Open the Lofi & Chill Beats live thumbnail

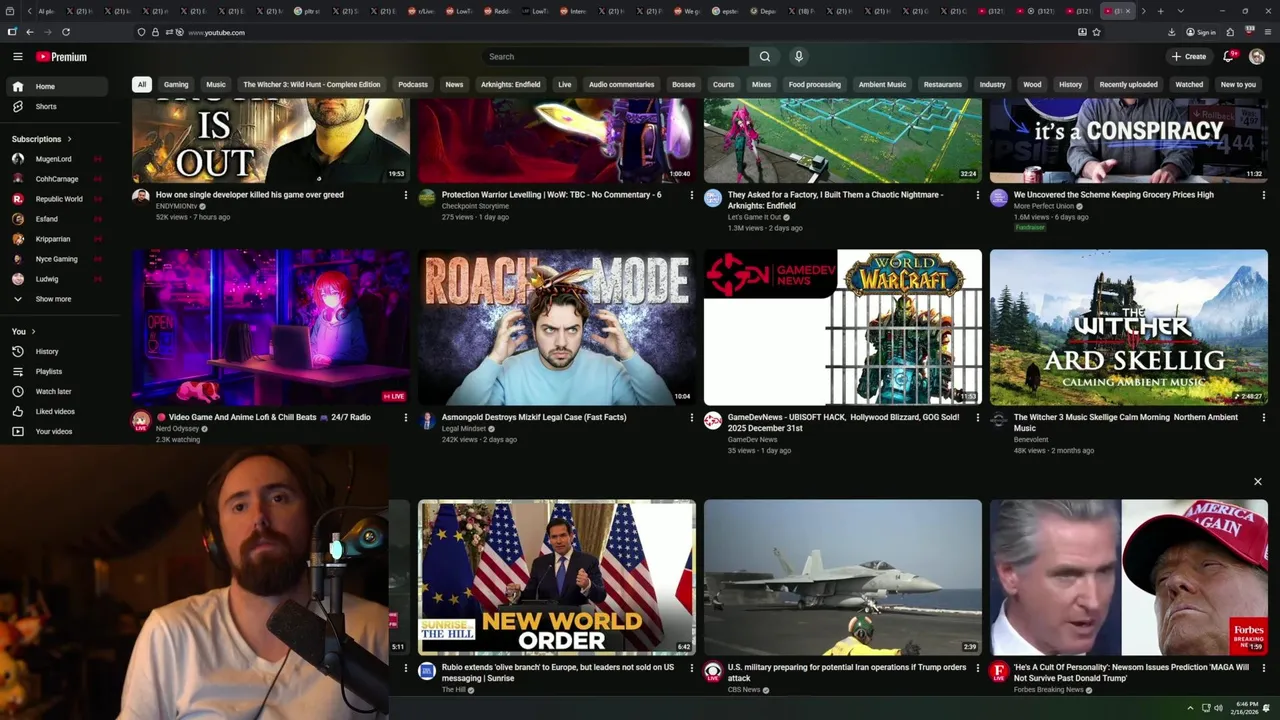(271, 327)
